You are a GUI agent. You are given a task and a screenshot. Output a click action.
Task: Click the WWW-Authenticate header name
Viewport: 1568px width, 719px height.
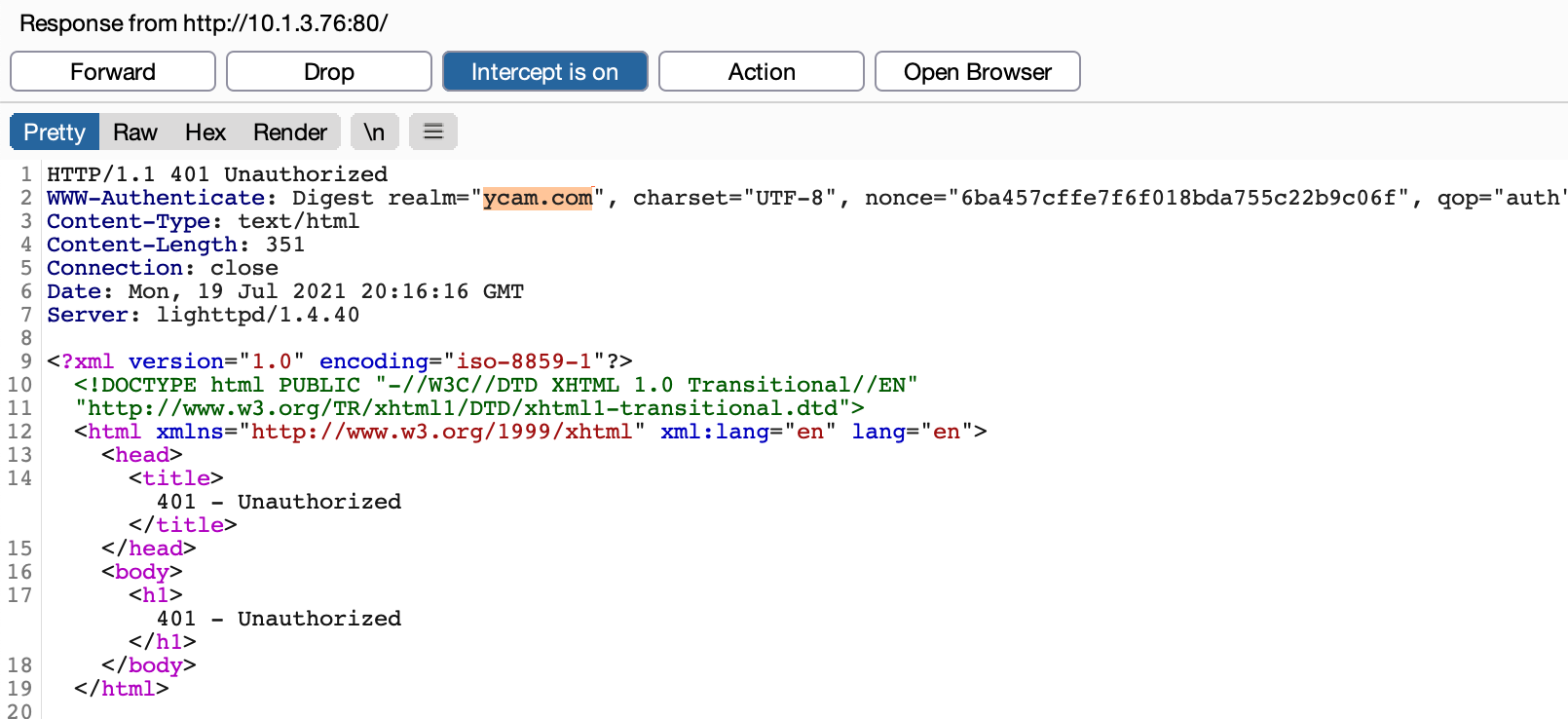[156, 198]
